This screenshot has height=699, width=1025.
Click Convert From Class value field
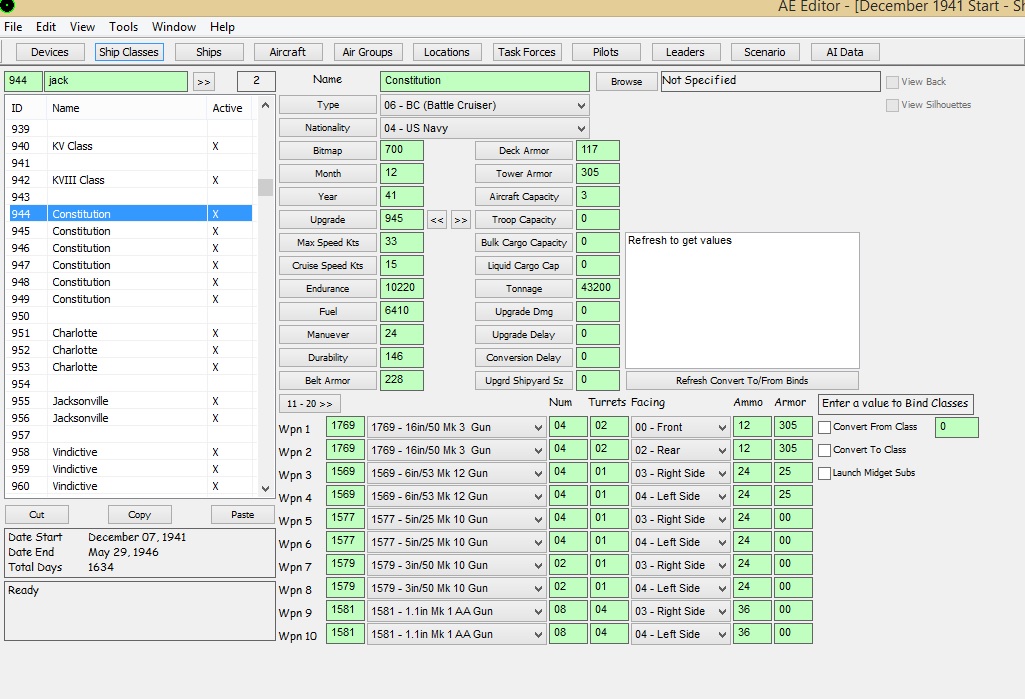pyautogui.click(x=956, y=428)
